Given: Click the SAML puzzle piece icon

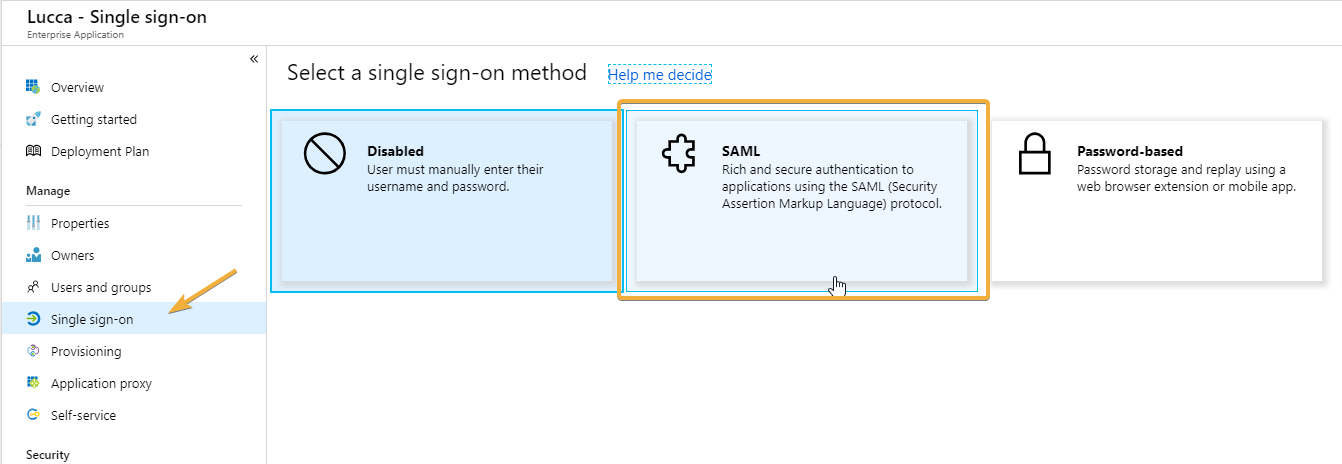Looking at the screenshot, I should tap(678, 154).
